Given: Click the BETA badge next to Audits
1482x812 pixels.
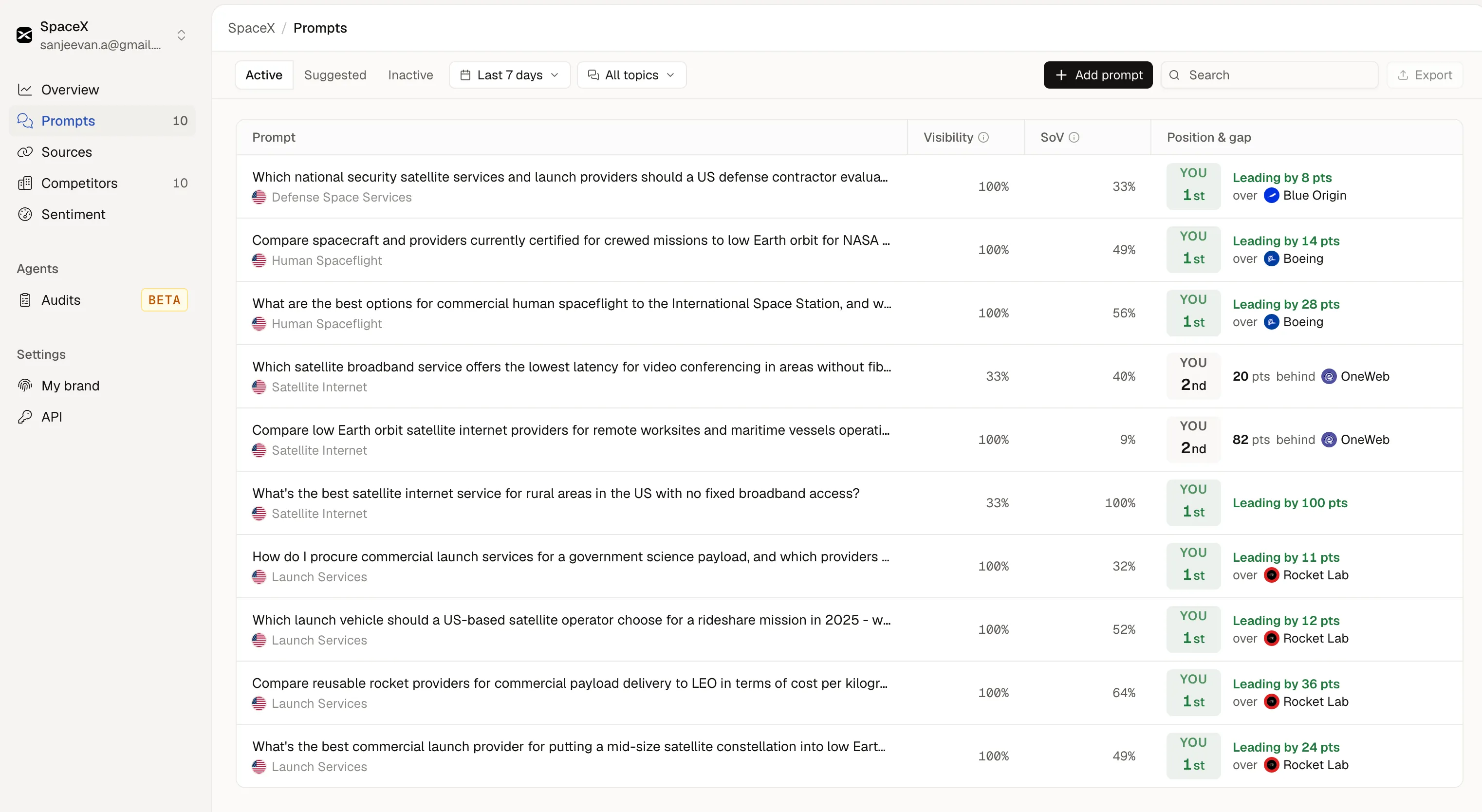Looking at the screenshot, I should [165, 299].
